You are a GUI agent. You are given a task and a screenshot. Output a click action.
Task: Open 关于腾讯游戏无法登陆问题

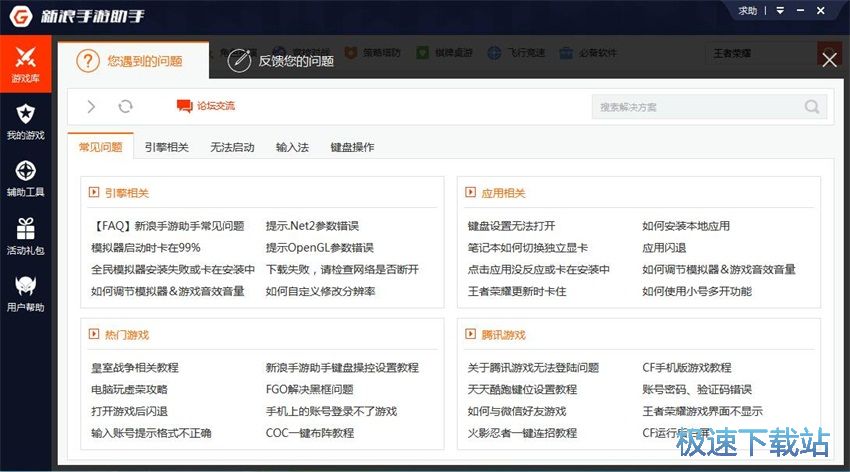coord(533,367)
